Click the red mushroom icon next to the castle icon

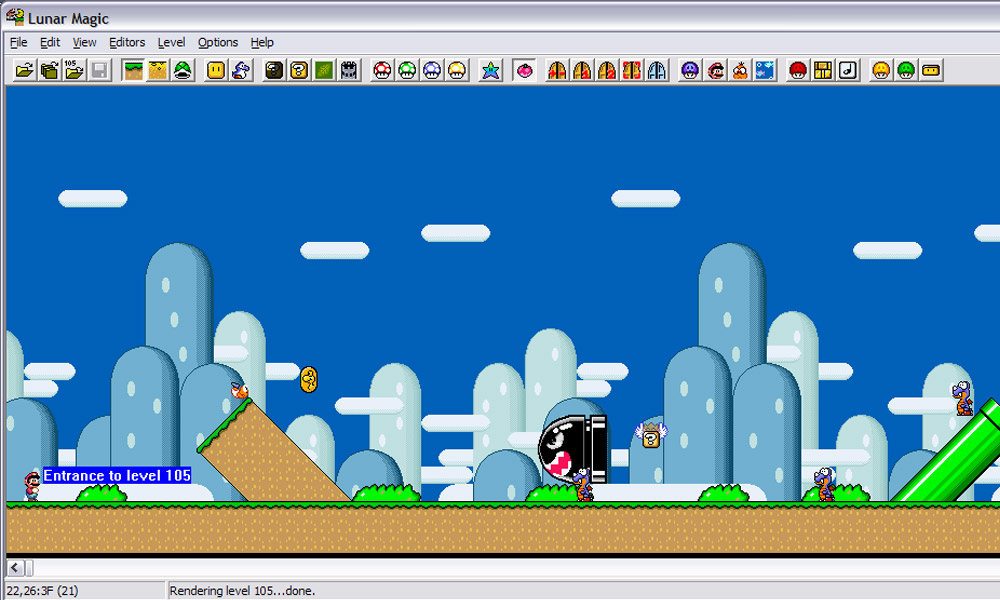pos(382,70)
